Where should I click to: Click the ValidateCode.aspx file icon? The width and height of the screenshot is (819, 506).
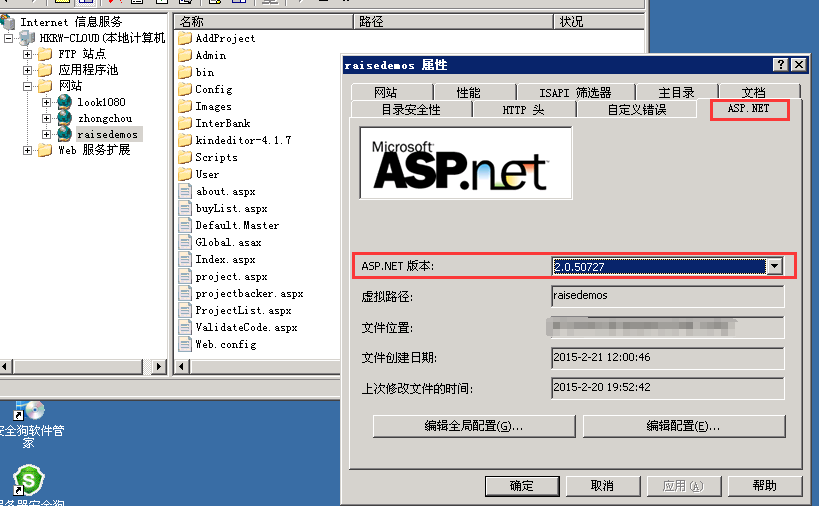coord(185,327)
